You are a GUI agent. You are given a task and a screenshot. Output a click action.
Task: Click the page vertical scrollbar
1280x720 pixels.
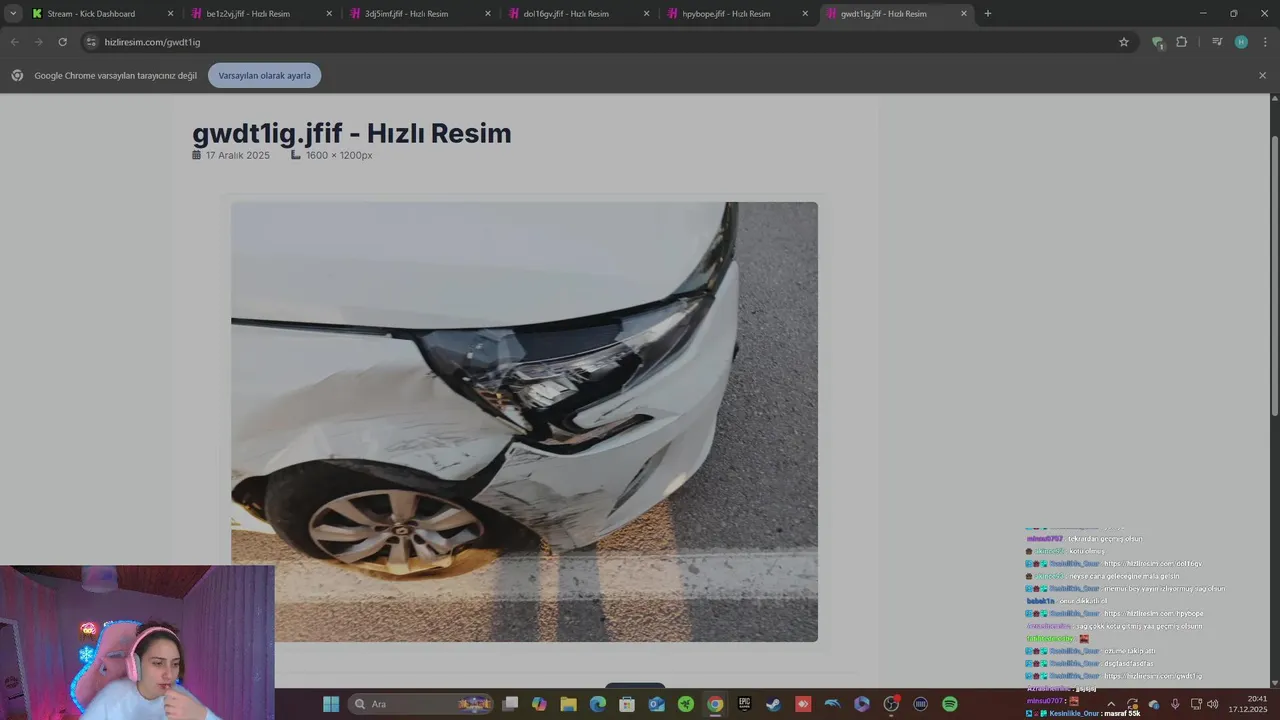tap(1274, 275)
